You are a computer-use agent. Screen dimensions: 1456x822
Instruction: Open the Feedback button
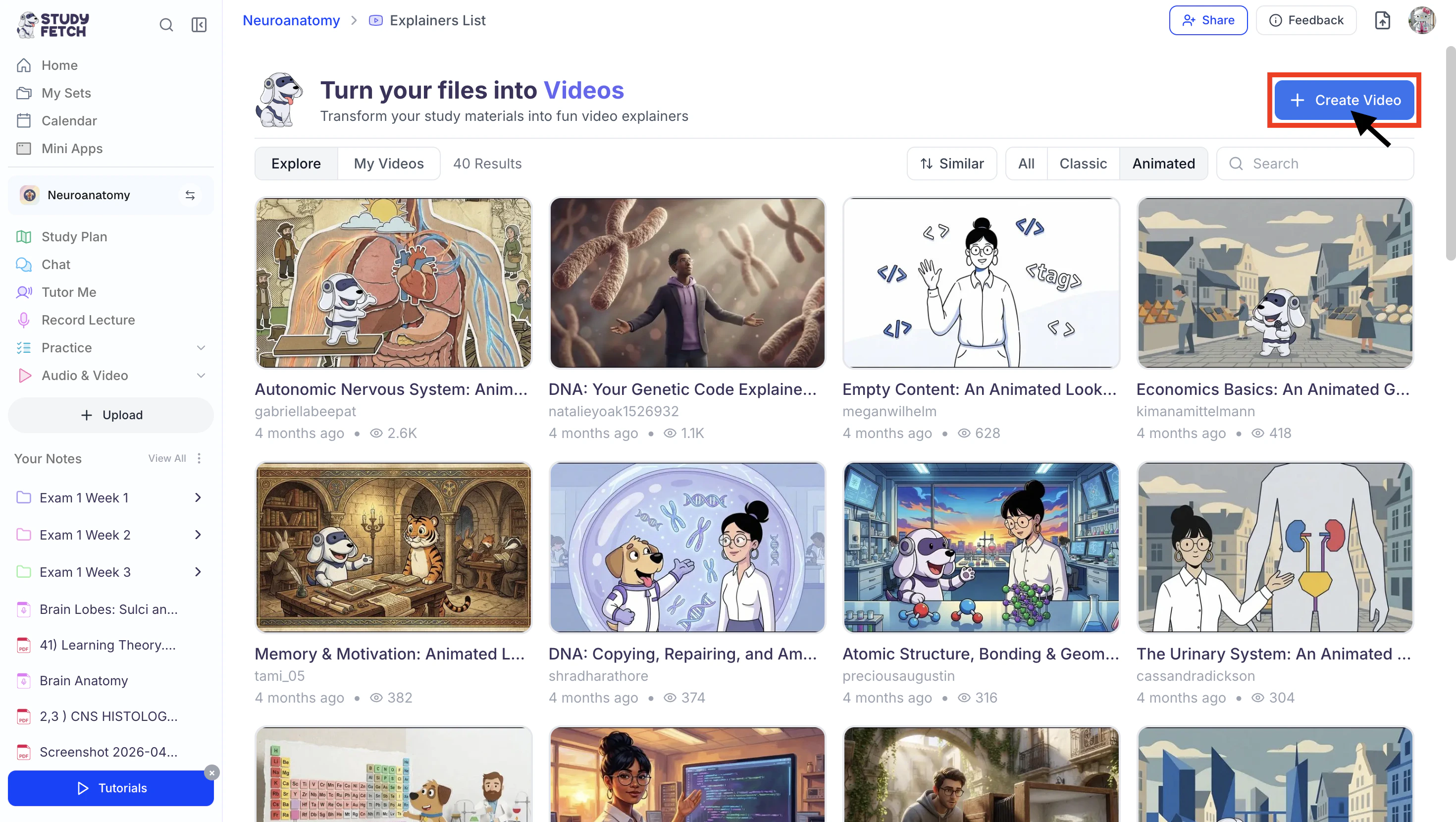[1306, 20]
